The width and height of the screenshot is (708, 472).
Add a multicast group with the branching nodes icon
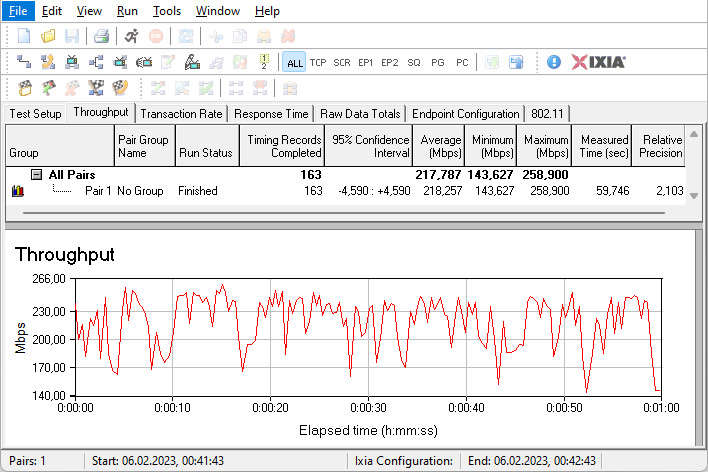pyautogui.click(x=96, y=62)
